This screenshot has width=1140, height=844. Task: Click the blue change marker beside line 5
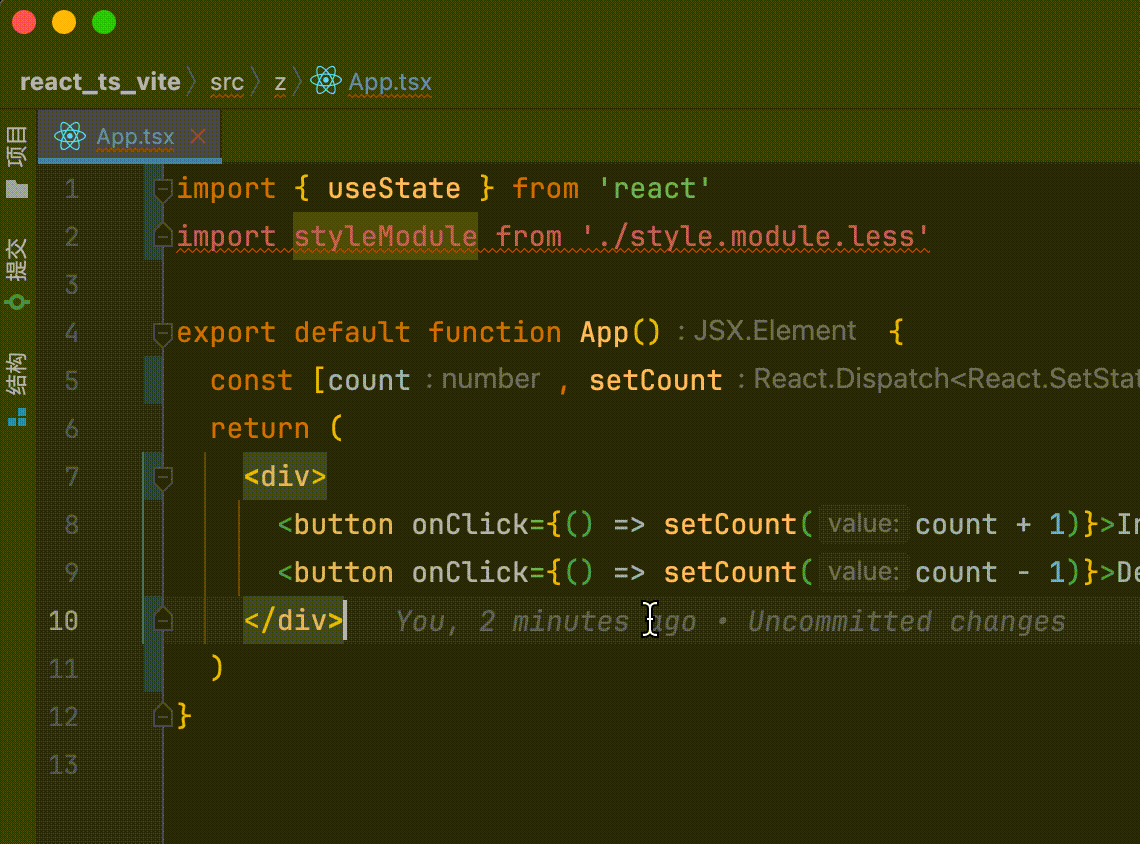152,380
